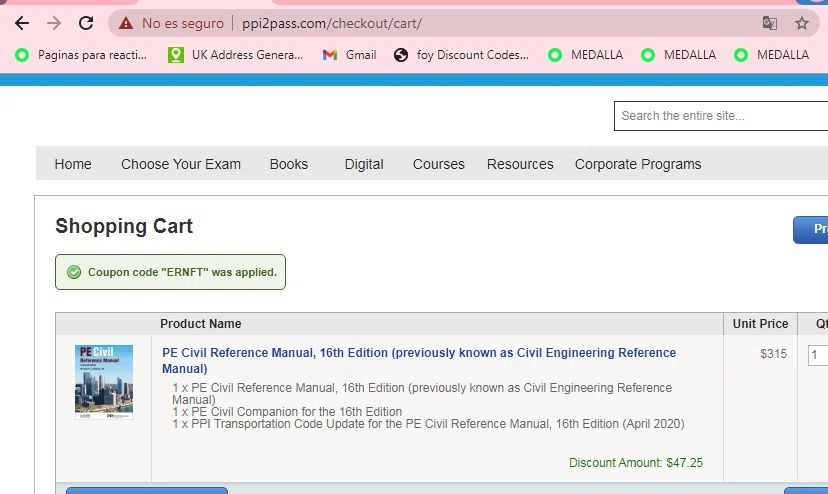Focus the 'Search the entire site...' field
Viewport: 828px width, 494px height.
tap(721, 116)
